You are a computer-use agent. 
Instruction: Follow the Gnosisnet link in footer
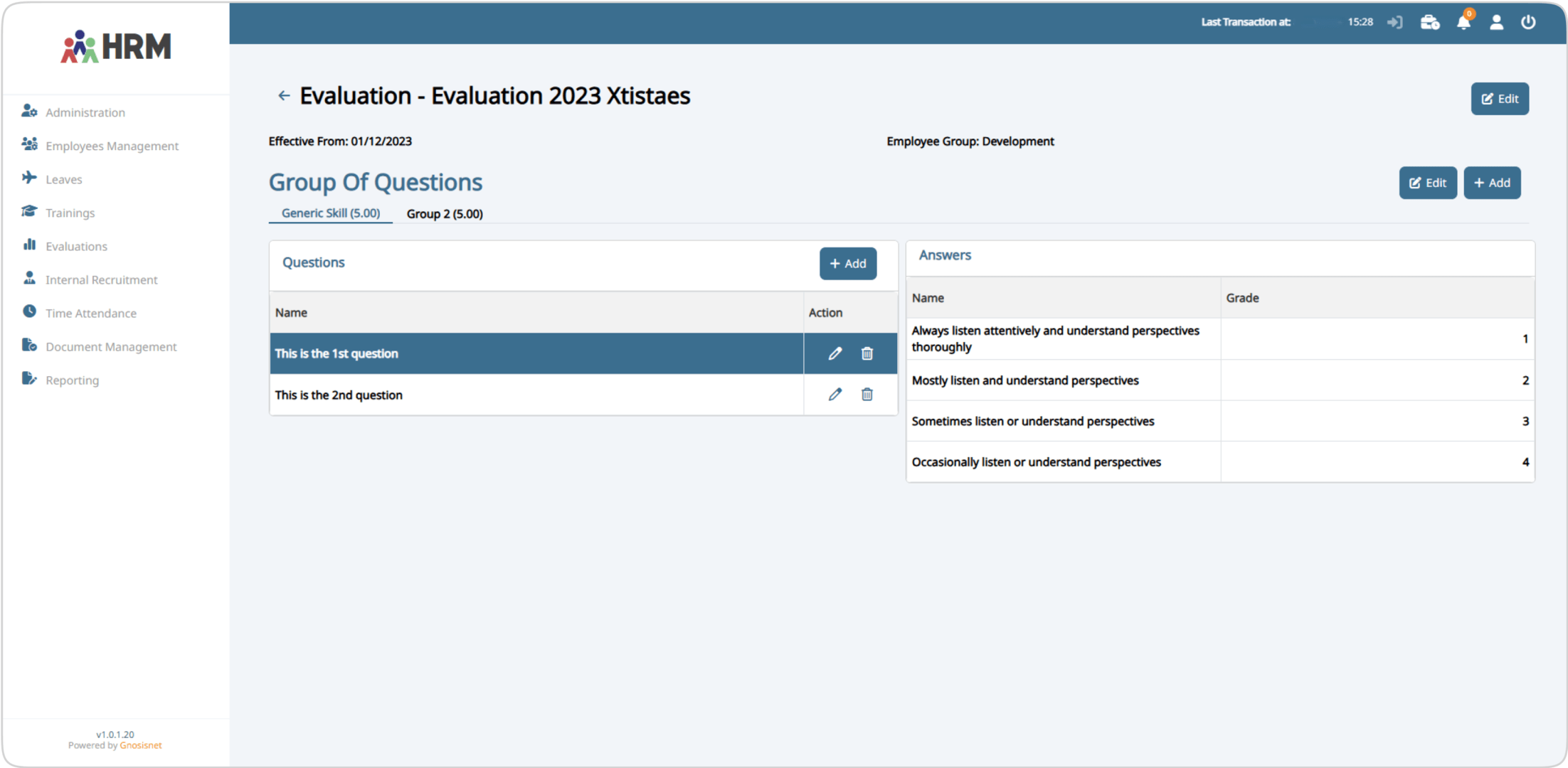140,745
